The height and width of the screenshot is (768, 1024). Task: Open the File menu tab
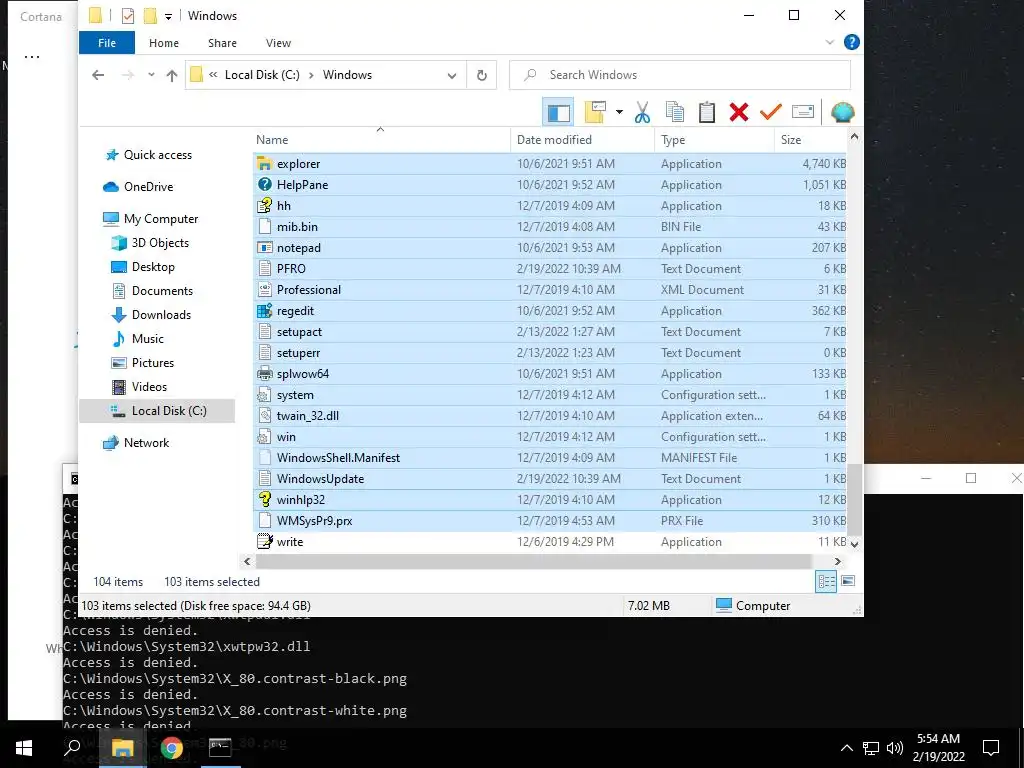107,43
